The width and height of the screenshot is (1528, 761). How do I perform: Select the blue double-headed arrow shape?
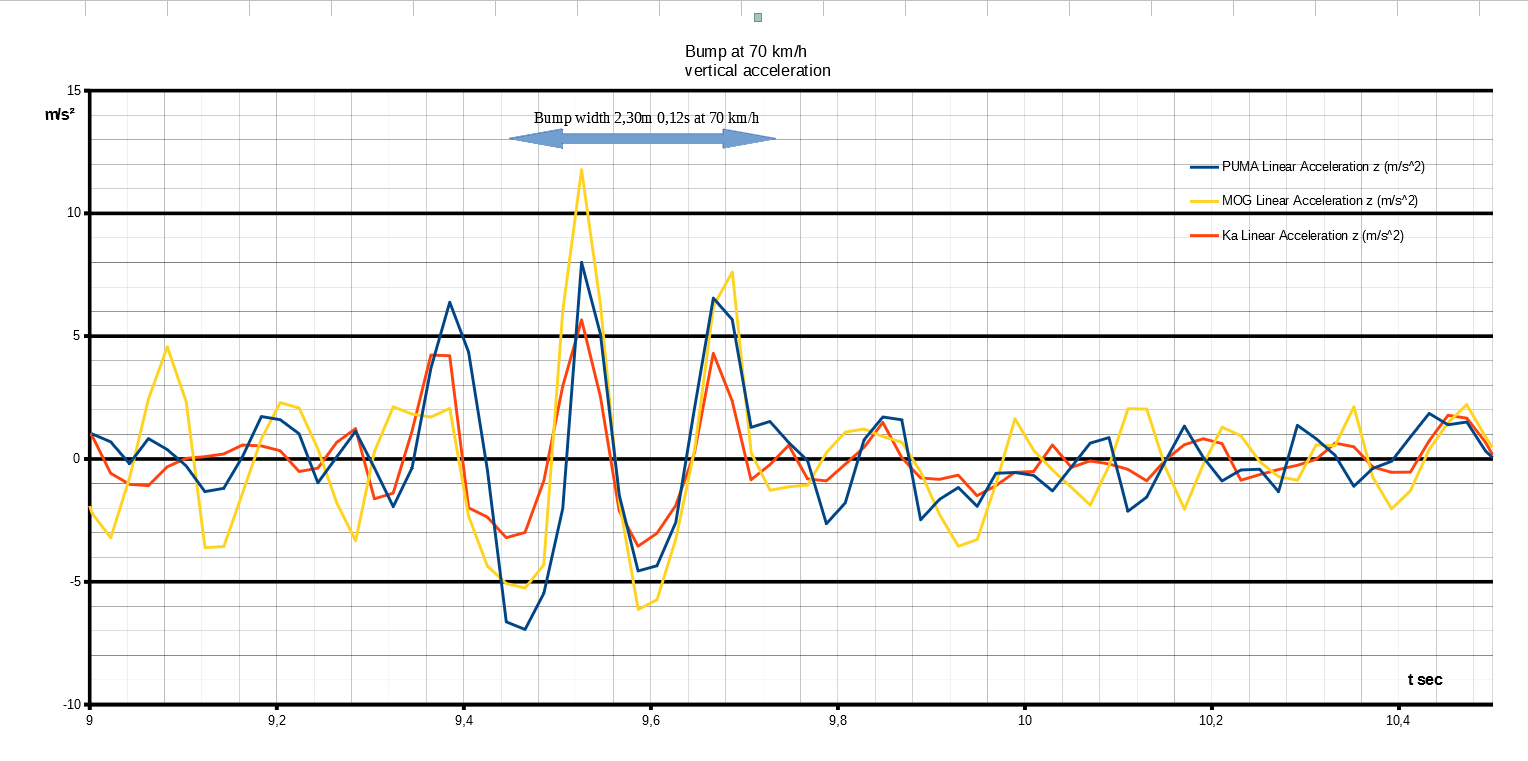pos(642,139)
